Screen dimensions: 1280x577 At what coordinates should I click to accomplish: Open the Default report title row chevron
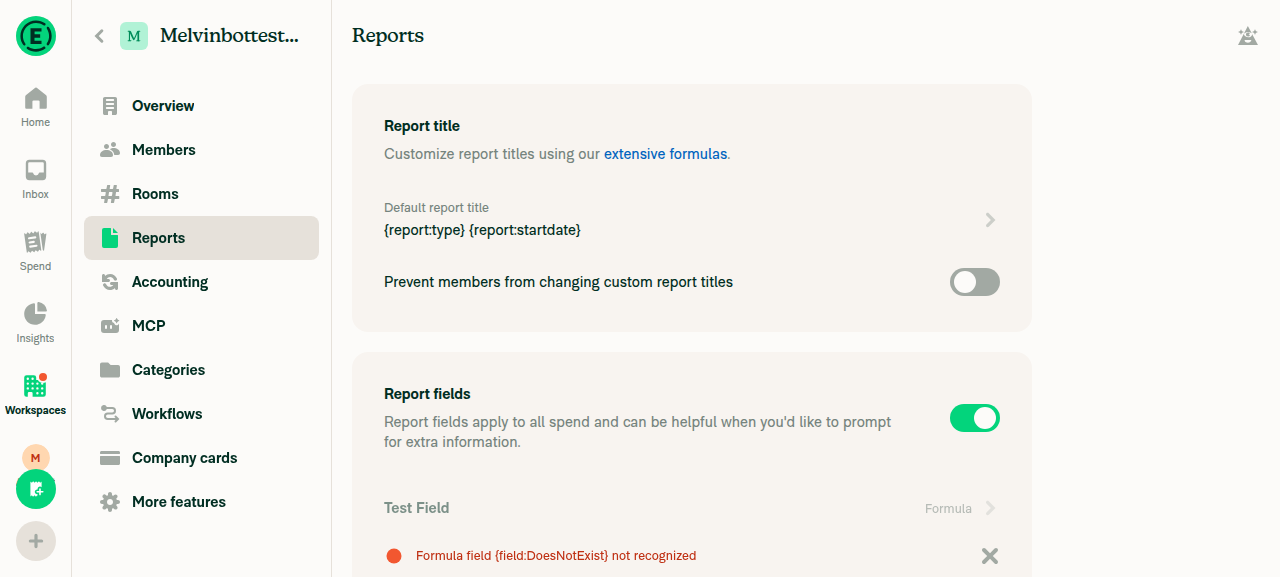[x=990, y=220]
